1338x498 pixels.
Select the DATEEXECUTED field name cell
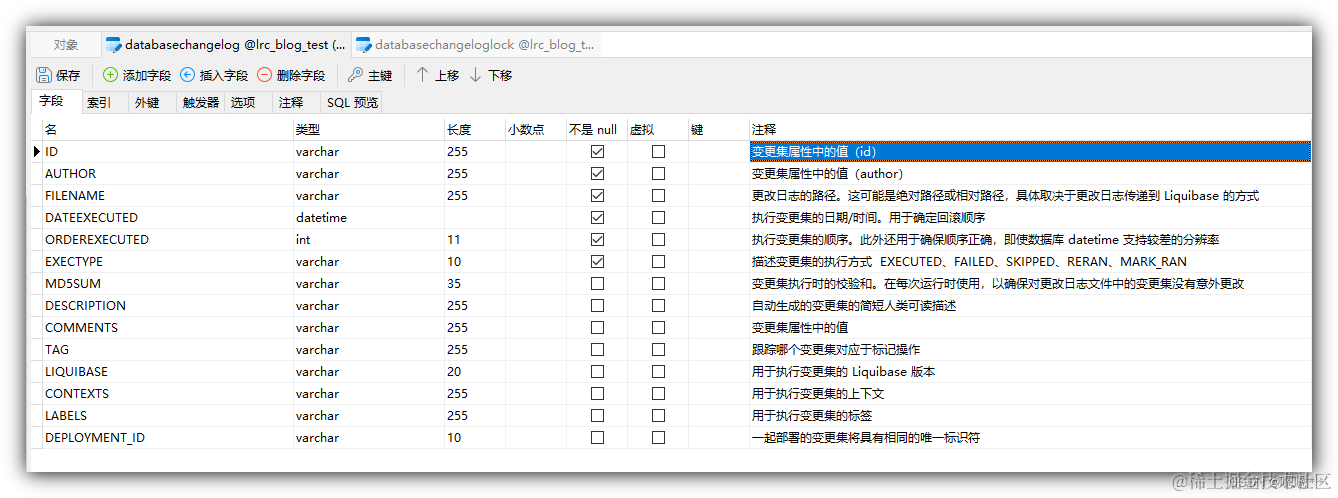click(167, 218)
